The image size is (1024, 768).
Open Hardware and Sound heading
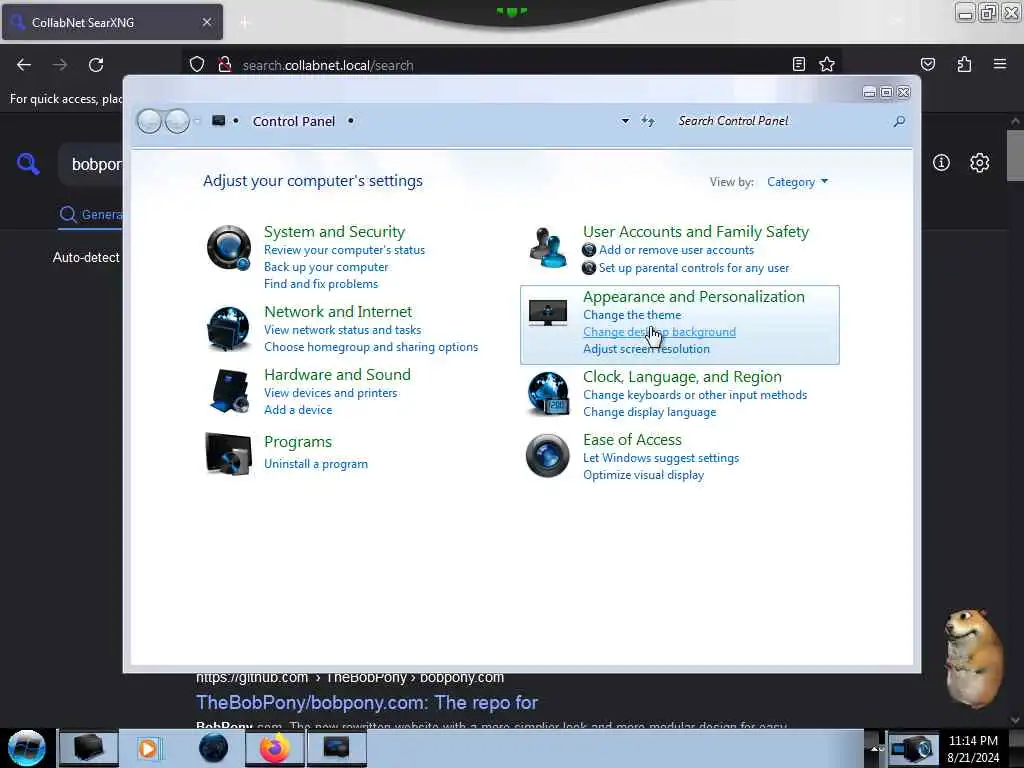point(337,374)
